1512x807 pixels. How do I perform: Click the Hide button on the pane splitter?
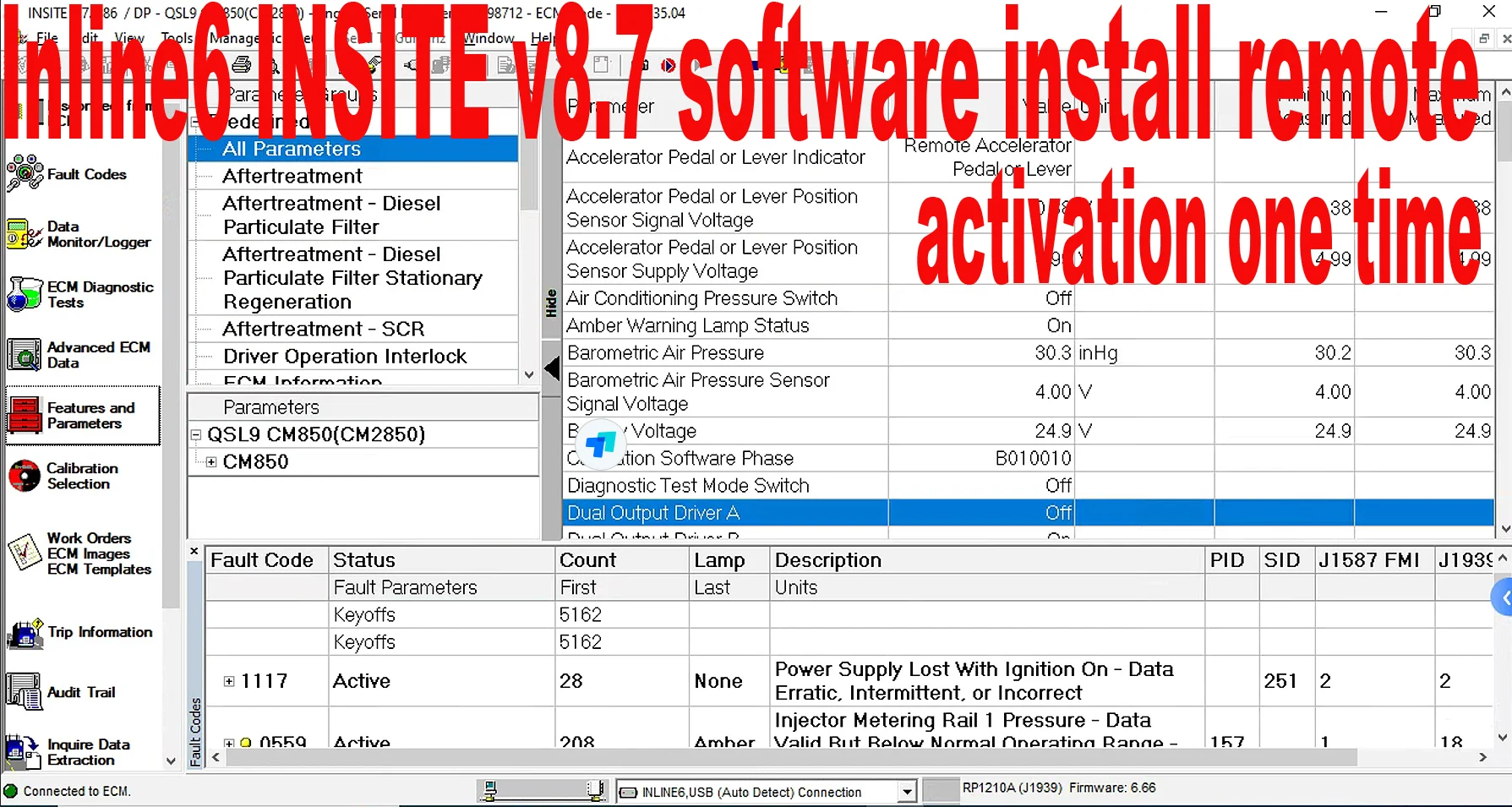(x=551, y=303)
